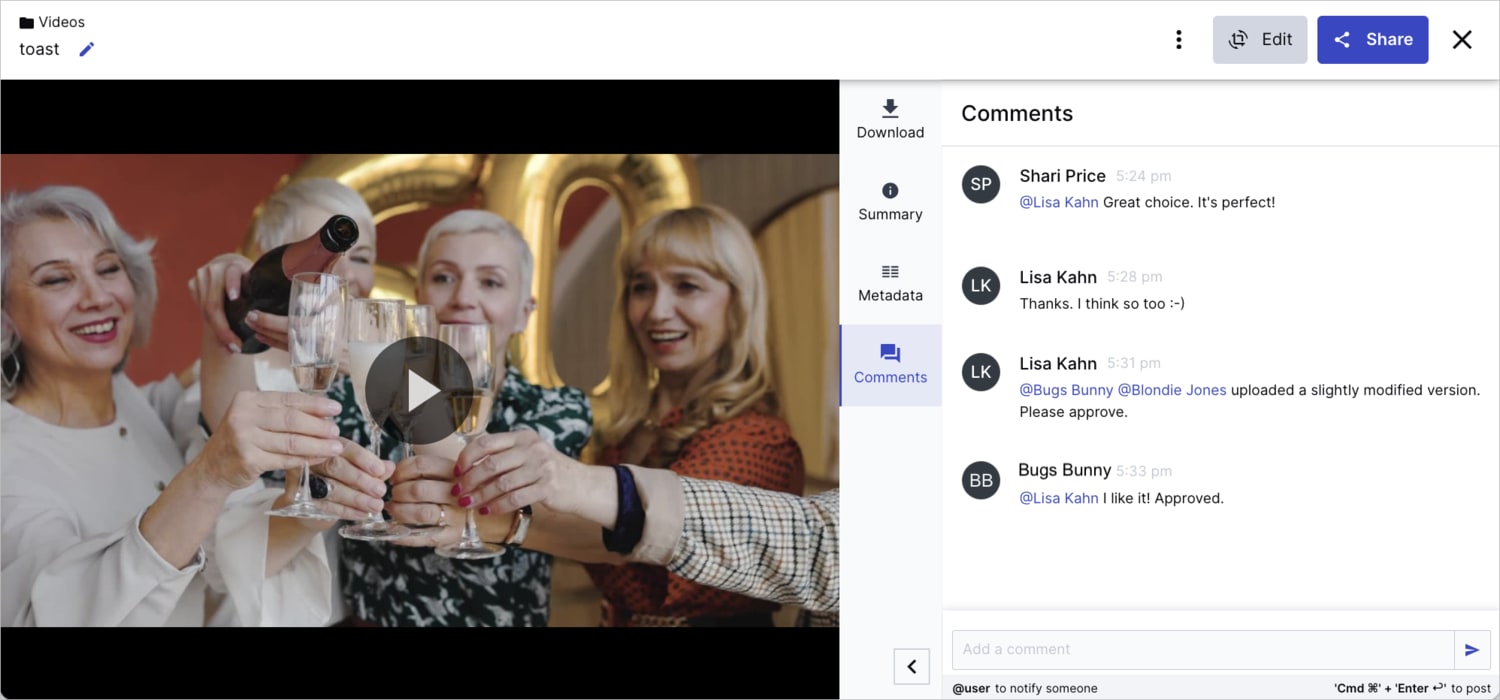Click Shari Price's SP avatar
The height and width of the screenshot is (700, 1500).
coord(981,184)
